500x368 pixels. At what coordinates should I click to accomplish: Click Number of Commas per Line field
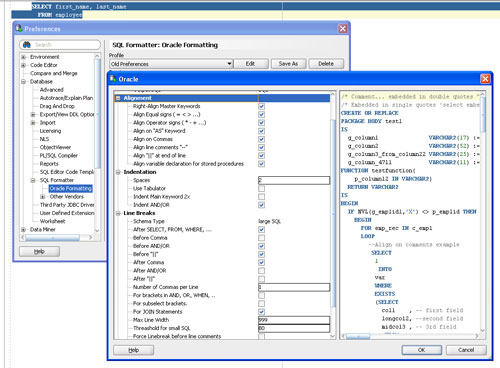tap(294, 287)
